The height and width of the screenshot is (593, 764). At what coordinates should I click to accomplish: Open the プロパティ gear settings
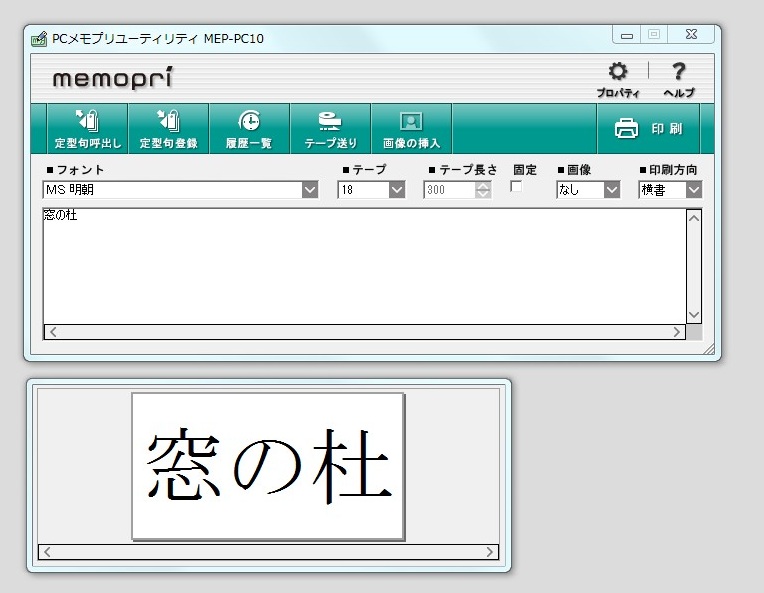618,80
